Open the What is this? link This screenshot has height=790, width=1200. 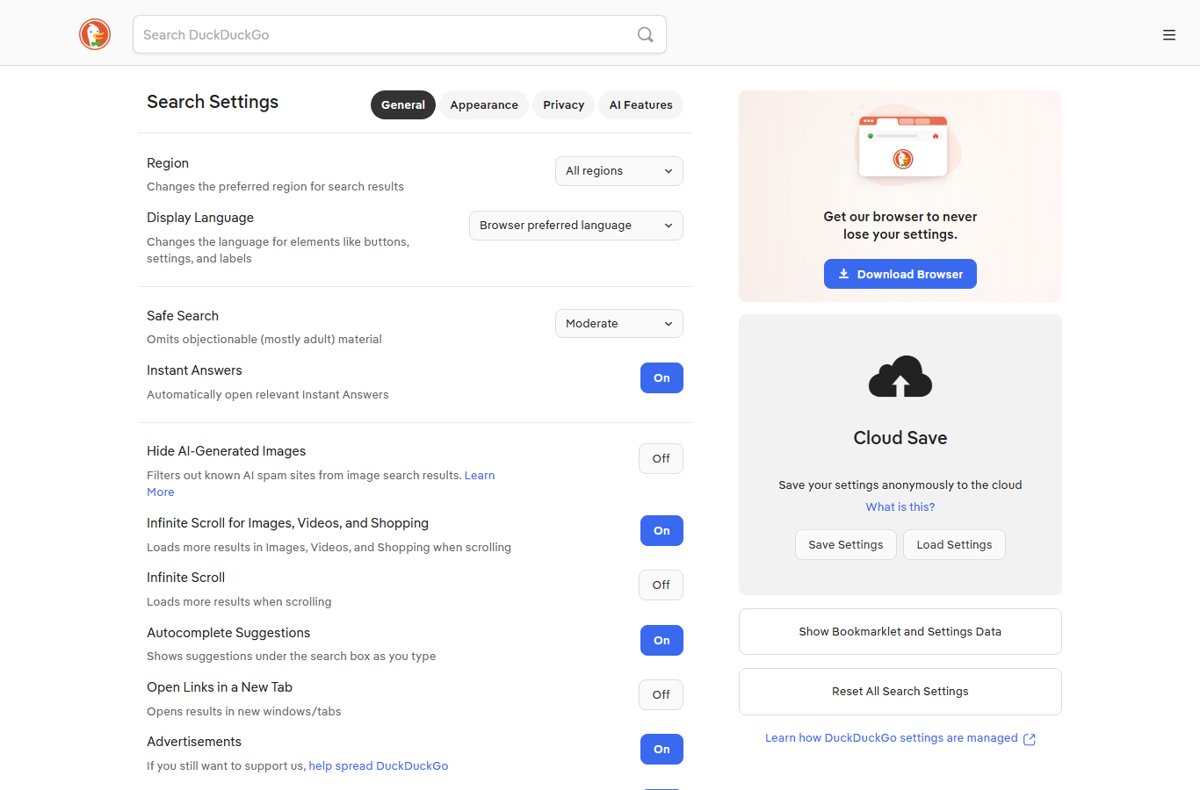click(900, 507)
